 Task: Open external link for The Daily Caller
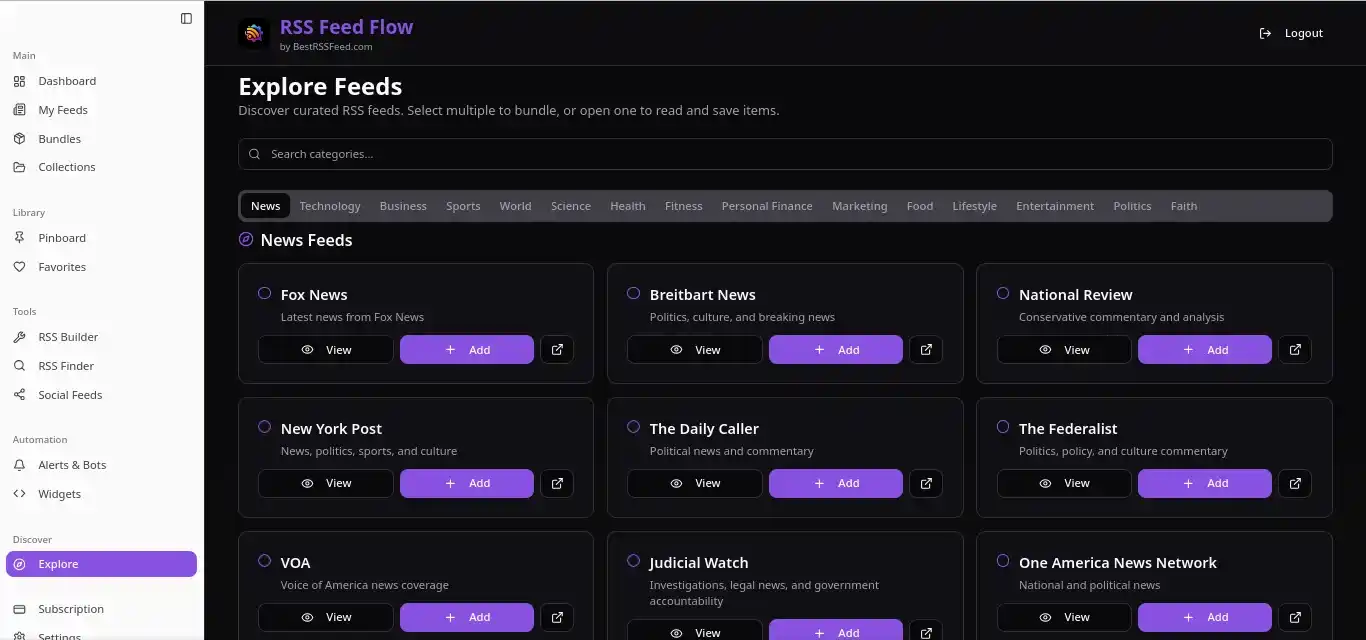(926, 484)
